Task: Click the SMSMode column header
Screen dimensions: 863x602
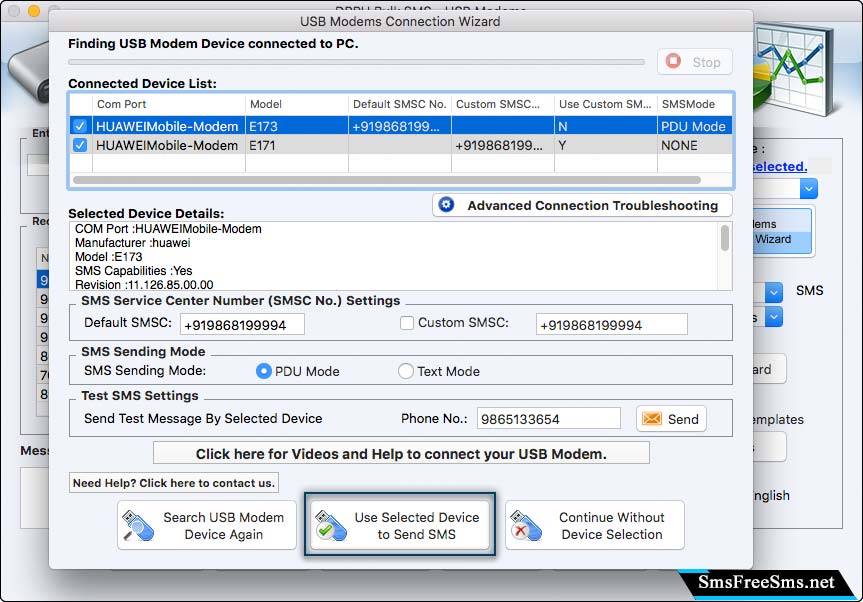Action: [x=695, y=104]
